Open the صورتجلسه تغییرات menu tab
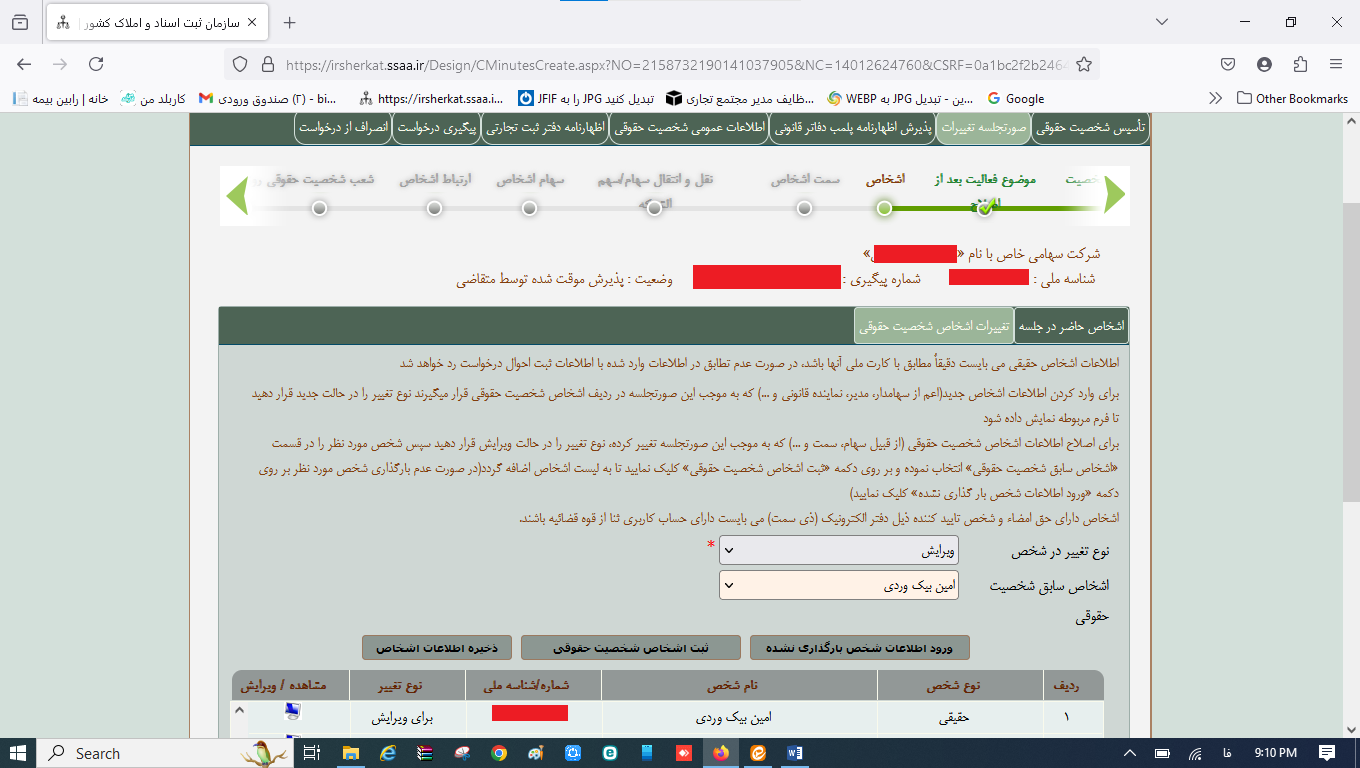Image resolution: width=1360 pixels, height=768 pixels. 983,128
